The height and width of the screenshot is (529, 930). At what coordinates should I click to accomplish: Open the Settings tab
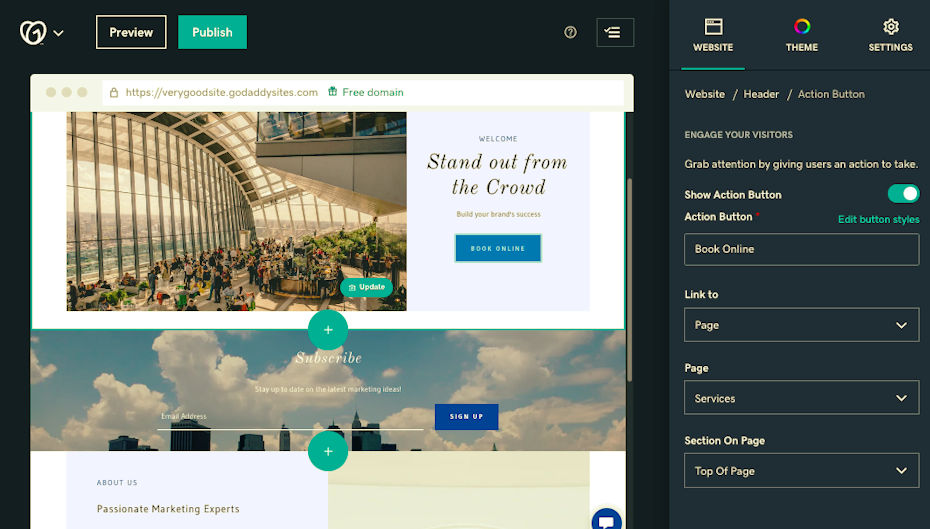(890, 36)
